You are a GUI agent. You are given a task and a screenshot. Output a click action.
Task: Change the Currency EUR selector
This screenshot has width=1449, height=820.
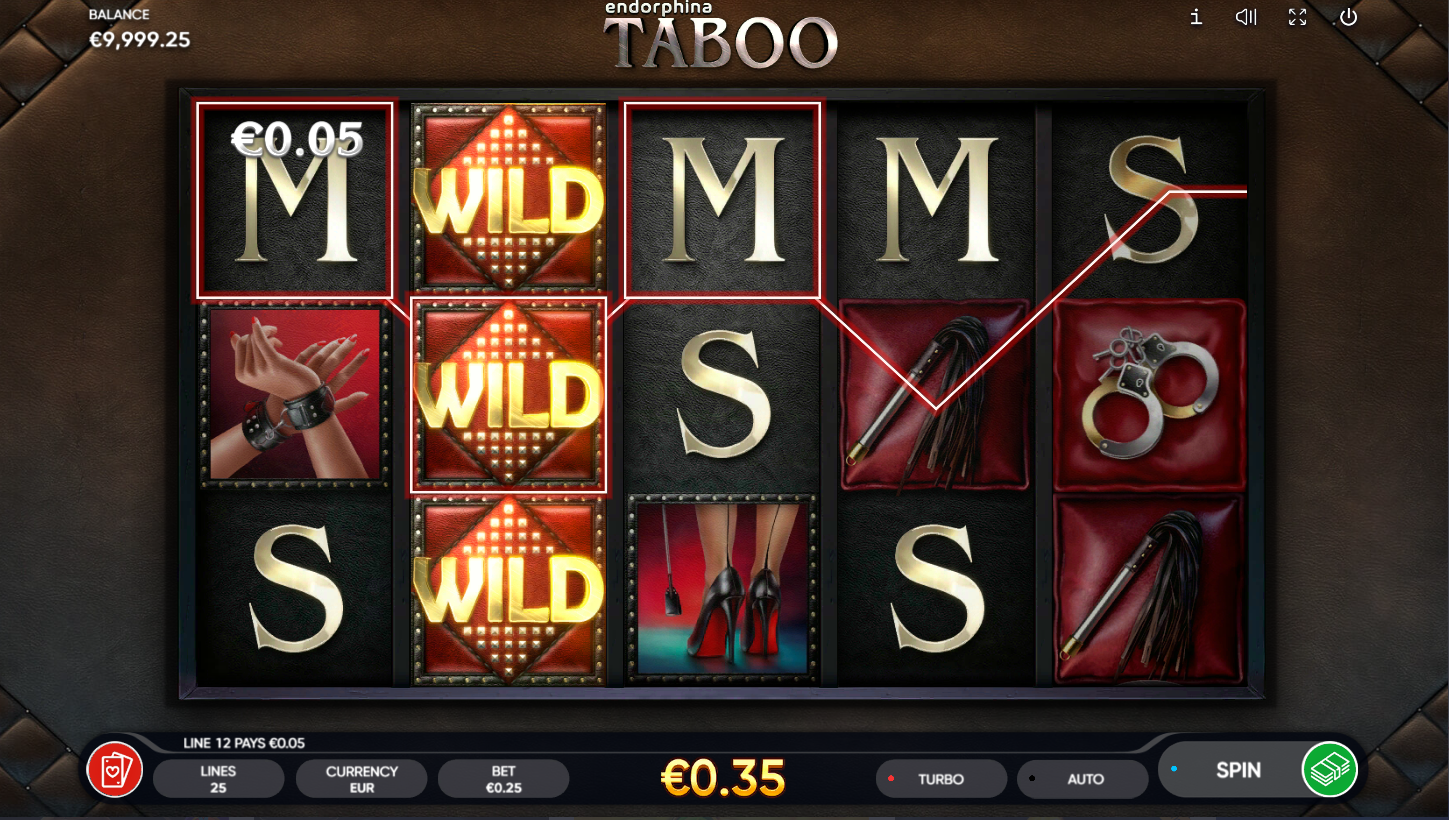361,779
